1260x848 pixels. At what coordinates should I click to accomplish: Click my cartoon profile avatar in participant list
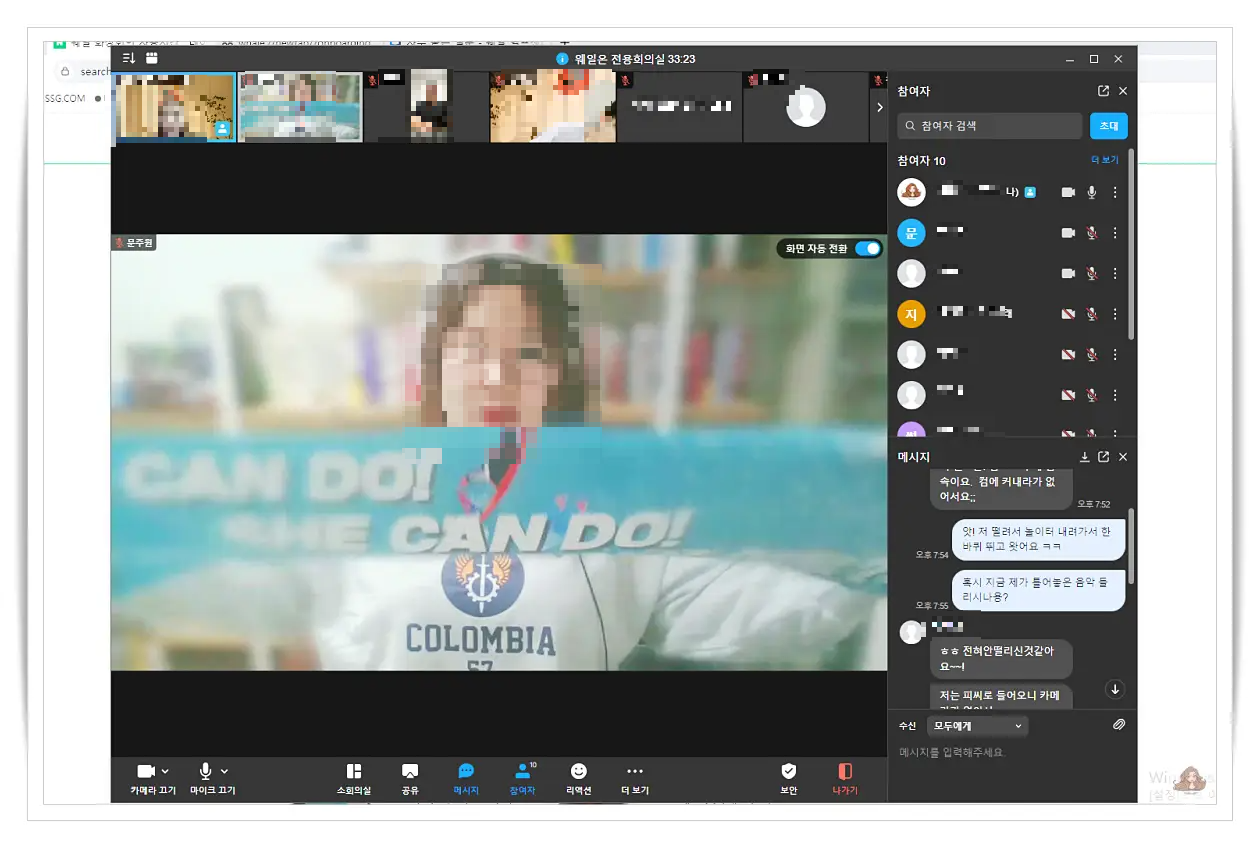click(911, 192)
